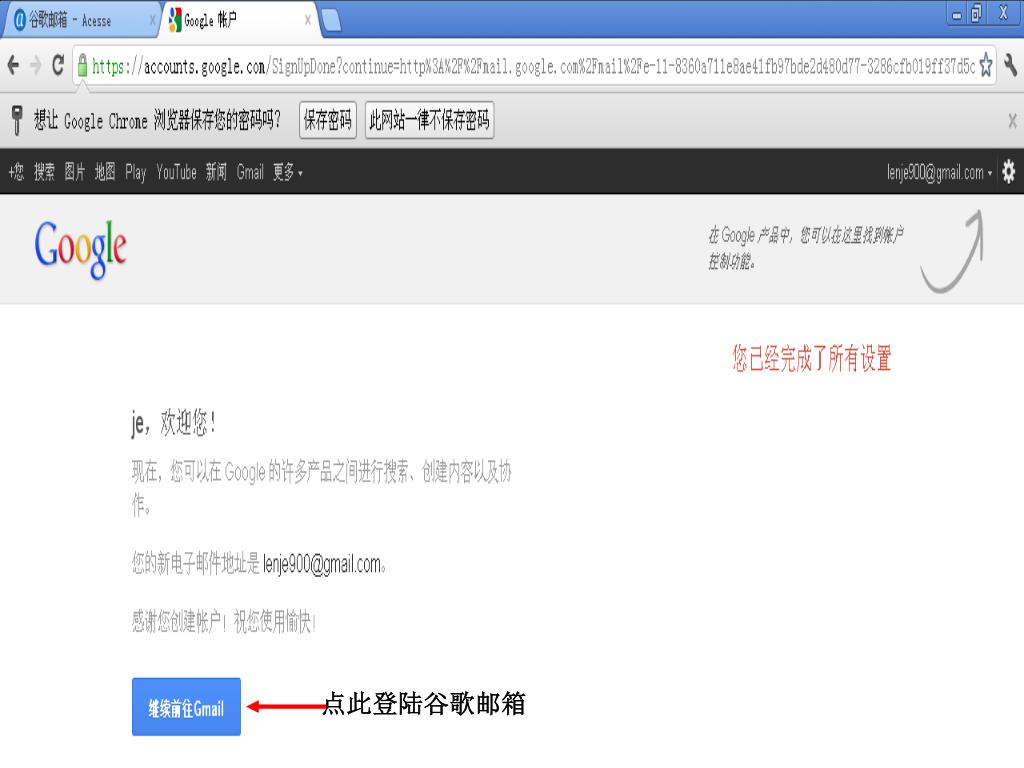This screenshot has width=1024, height=768.
Task: Close the 谷歌邮箱 tab
Action: click(153, 20)
